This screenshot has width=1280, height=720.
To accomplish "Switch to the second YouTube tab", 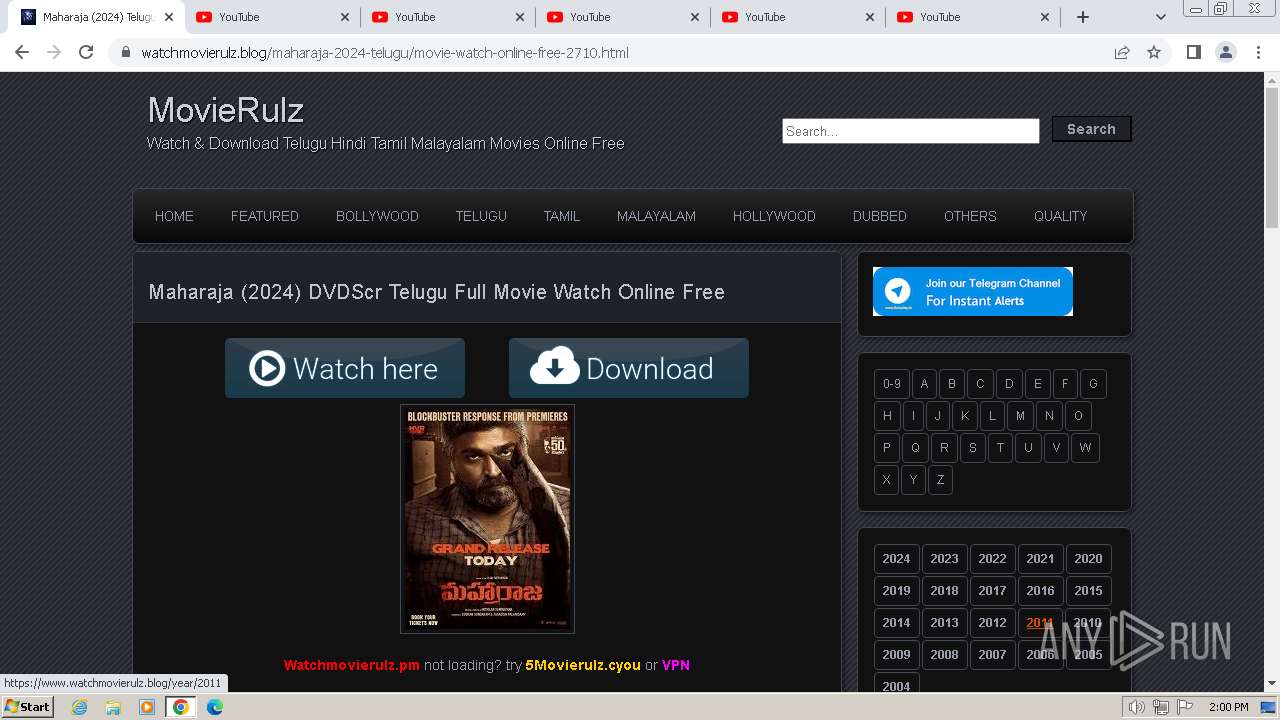I will tap(447, 17).
